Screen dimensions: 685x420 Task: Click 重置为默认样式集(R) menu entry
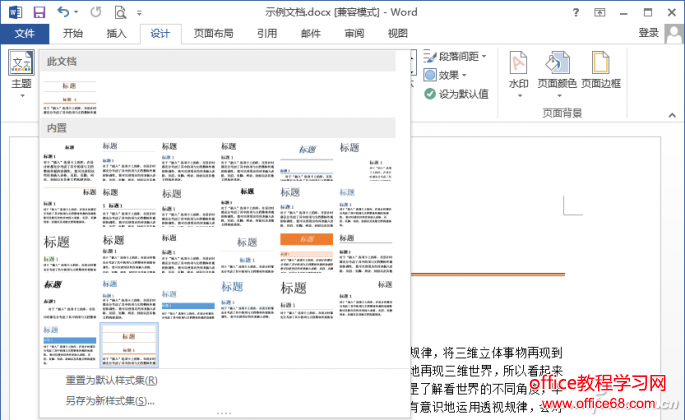111,380
